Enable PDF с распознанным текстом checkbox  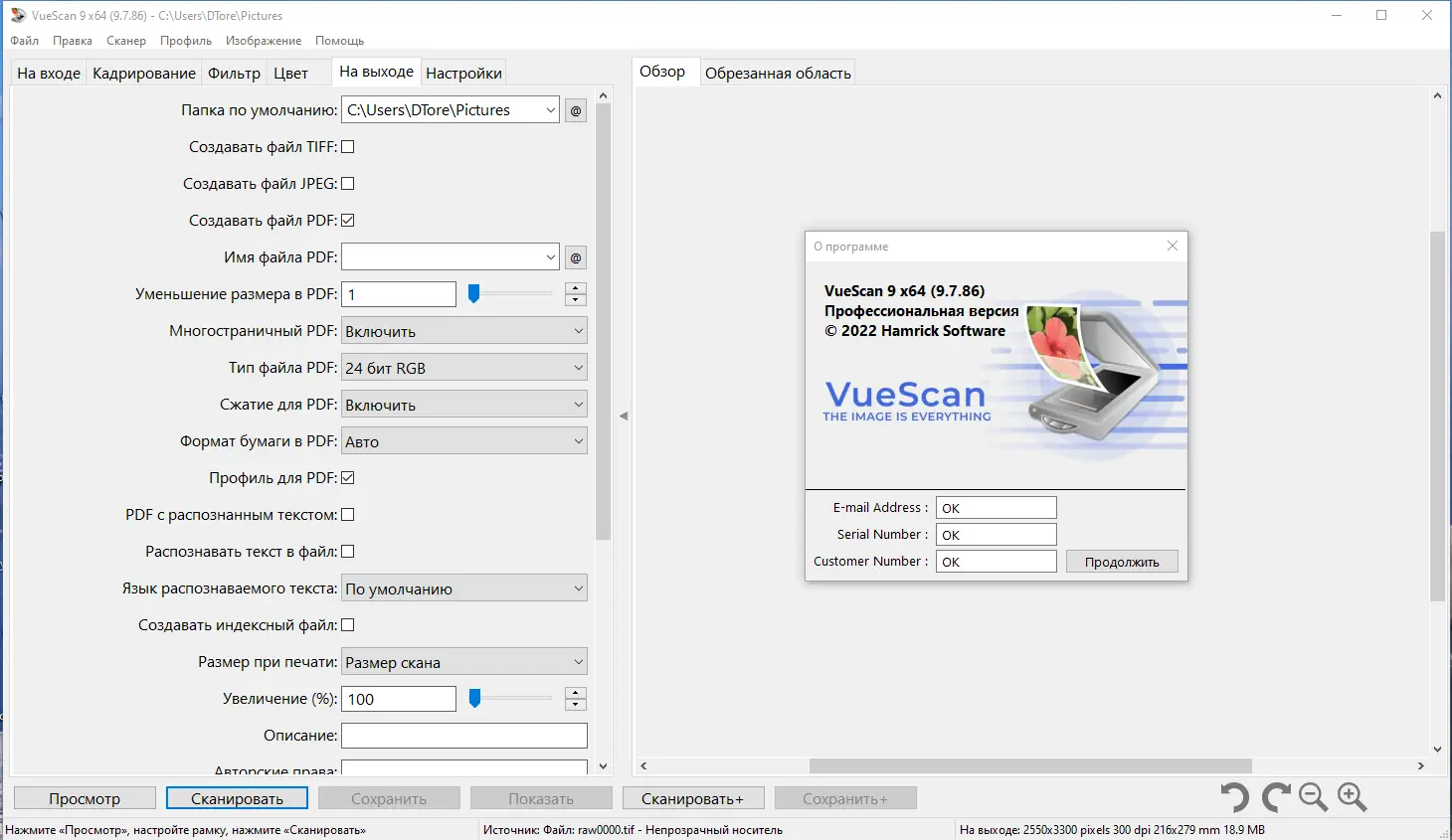348,515
